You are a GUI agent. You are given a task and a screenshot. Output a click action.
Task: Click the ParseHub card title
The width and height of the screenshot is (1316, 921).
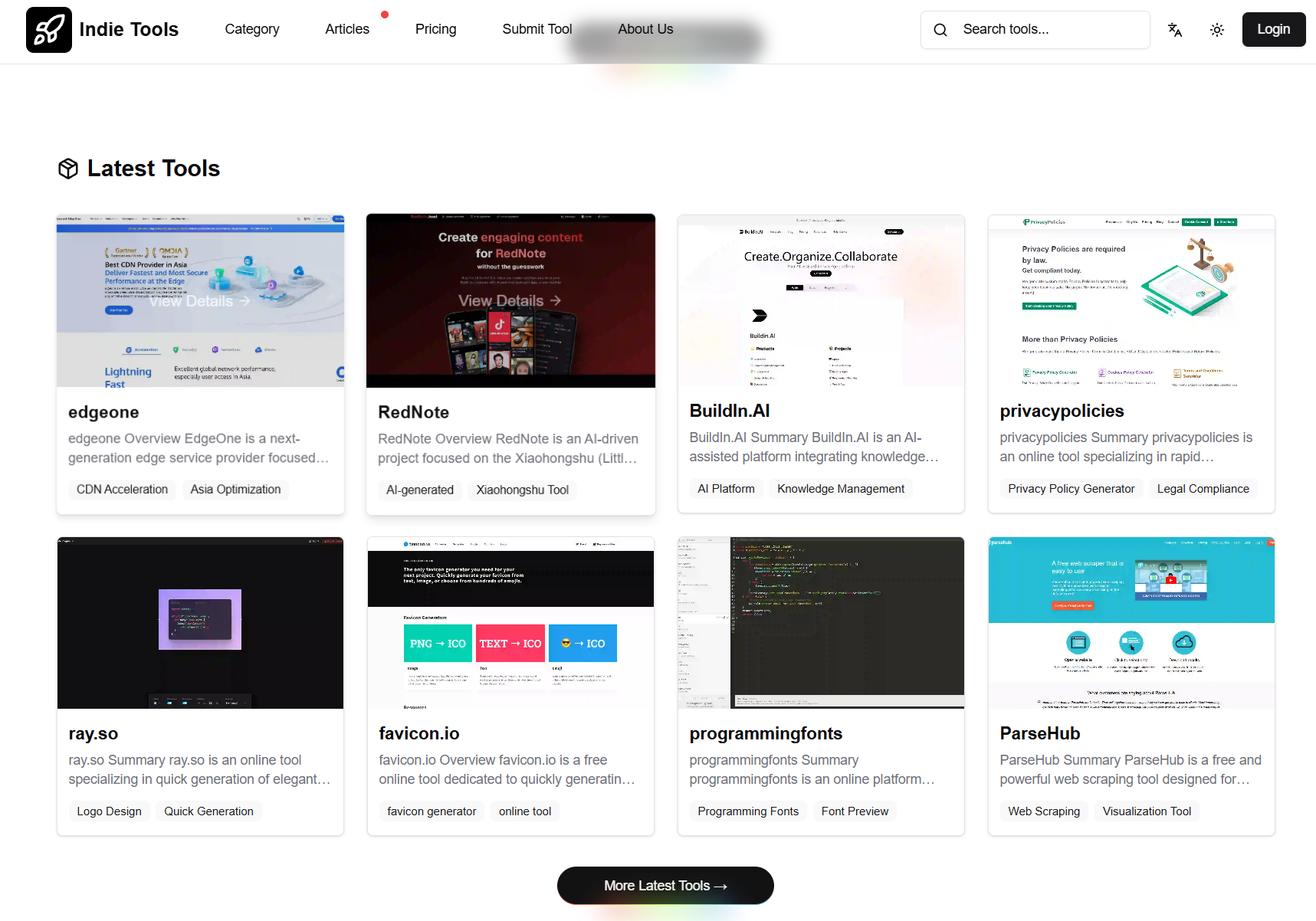point(1040,733)
